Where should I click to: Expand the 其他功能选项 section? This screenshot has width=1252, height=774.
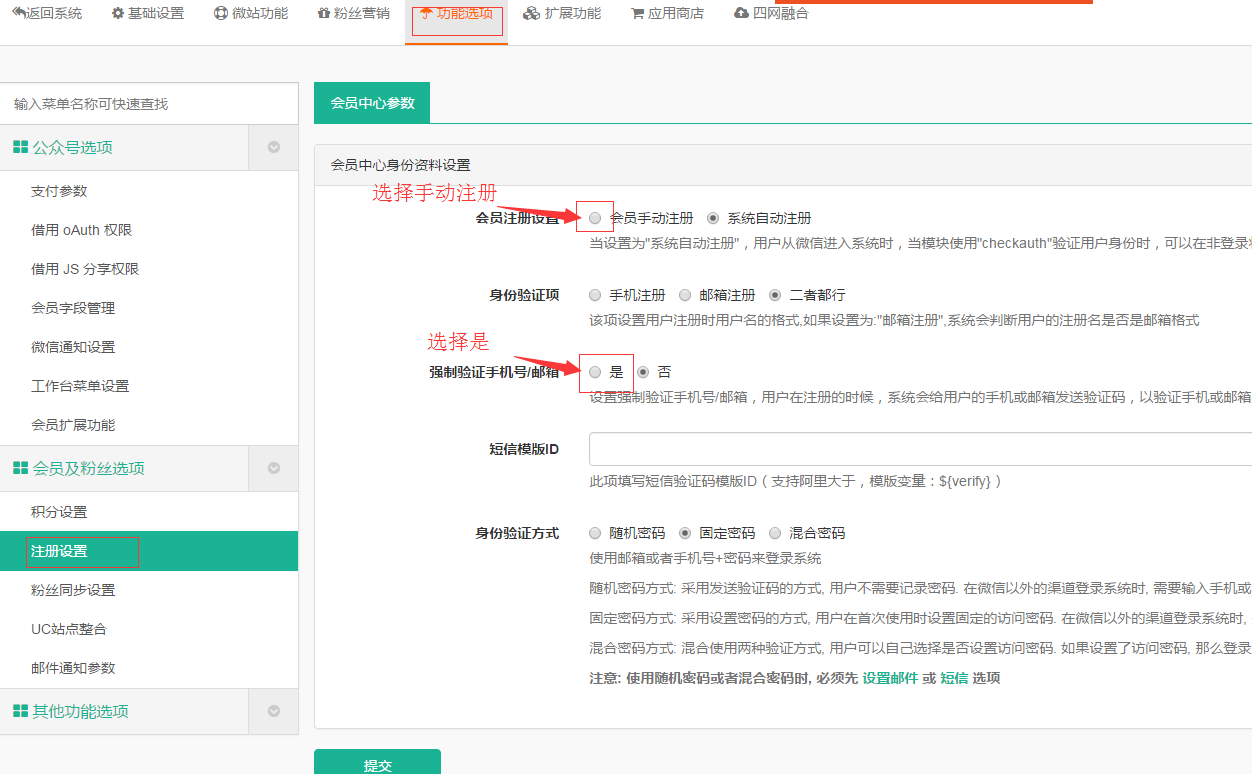(x=273, y=711)
